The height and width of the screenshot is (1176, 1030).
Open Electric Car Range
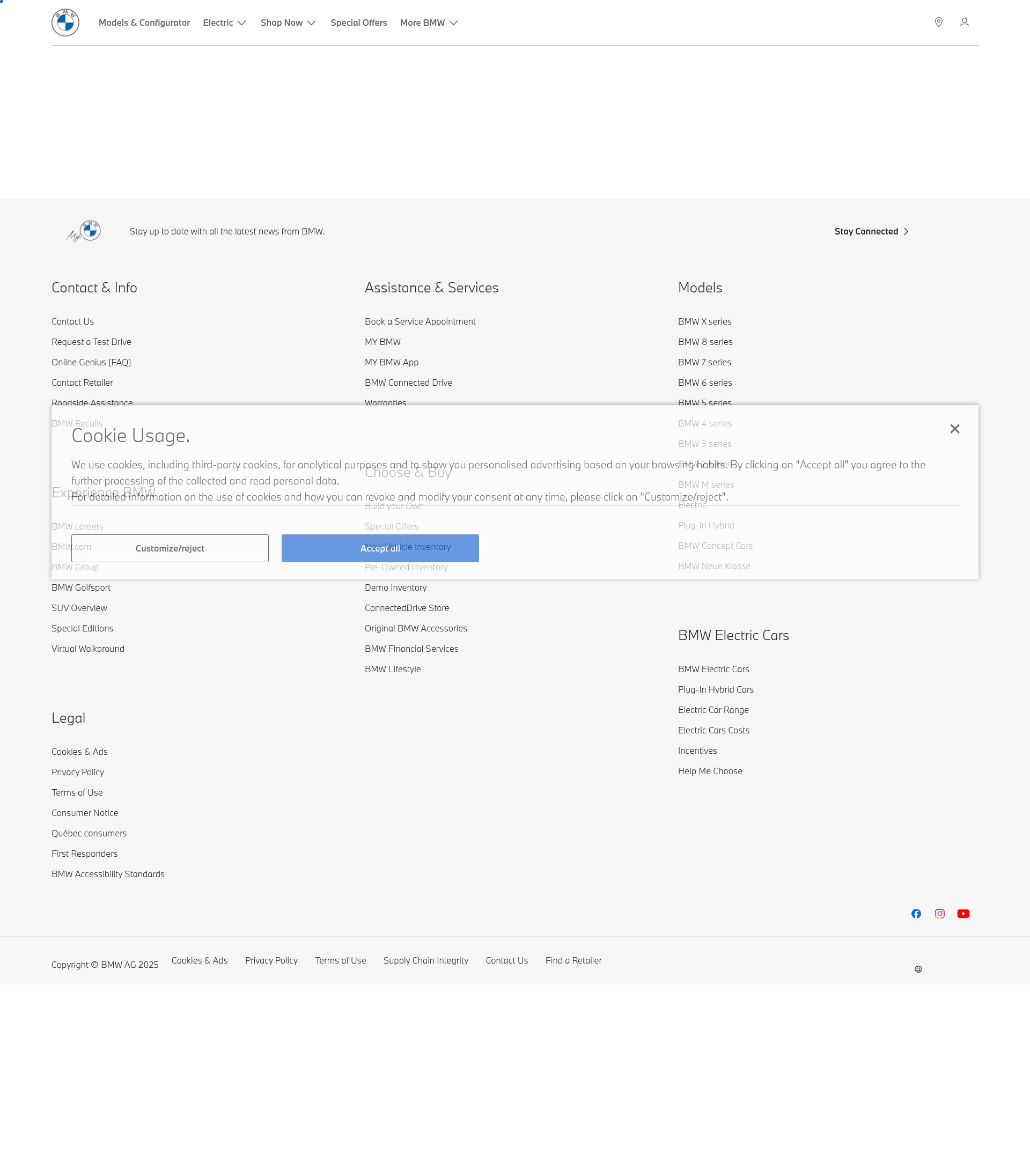pyautogui.click(x=713, y=710)
